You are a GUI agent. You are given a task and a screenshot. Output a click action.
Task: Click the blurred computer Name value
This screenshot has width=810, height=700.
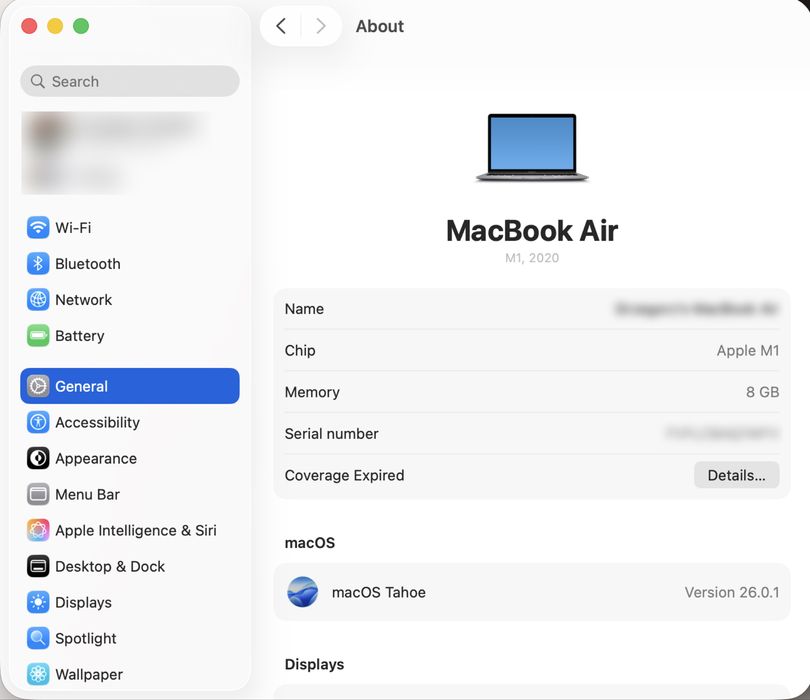click(x=696, y=309)
